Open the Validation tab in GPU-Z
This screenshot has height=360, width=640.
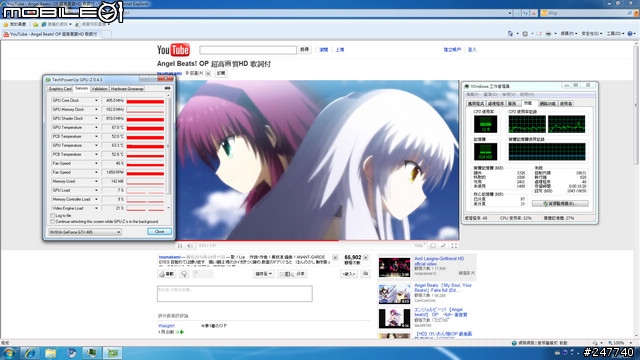(x=100, y=89)
